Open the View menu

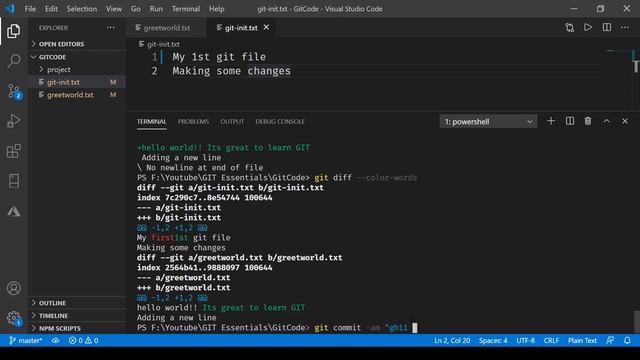point(114,9)
